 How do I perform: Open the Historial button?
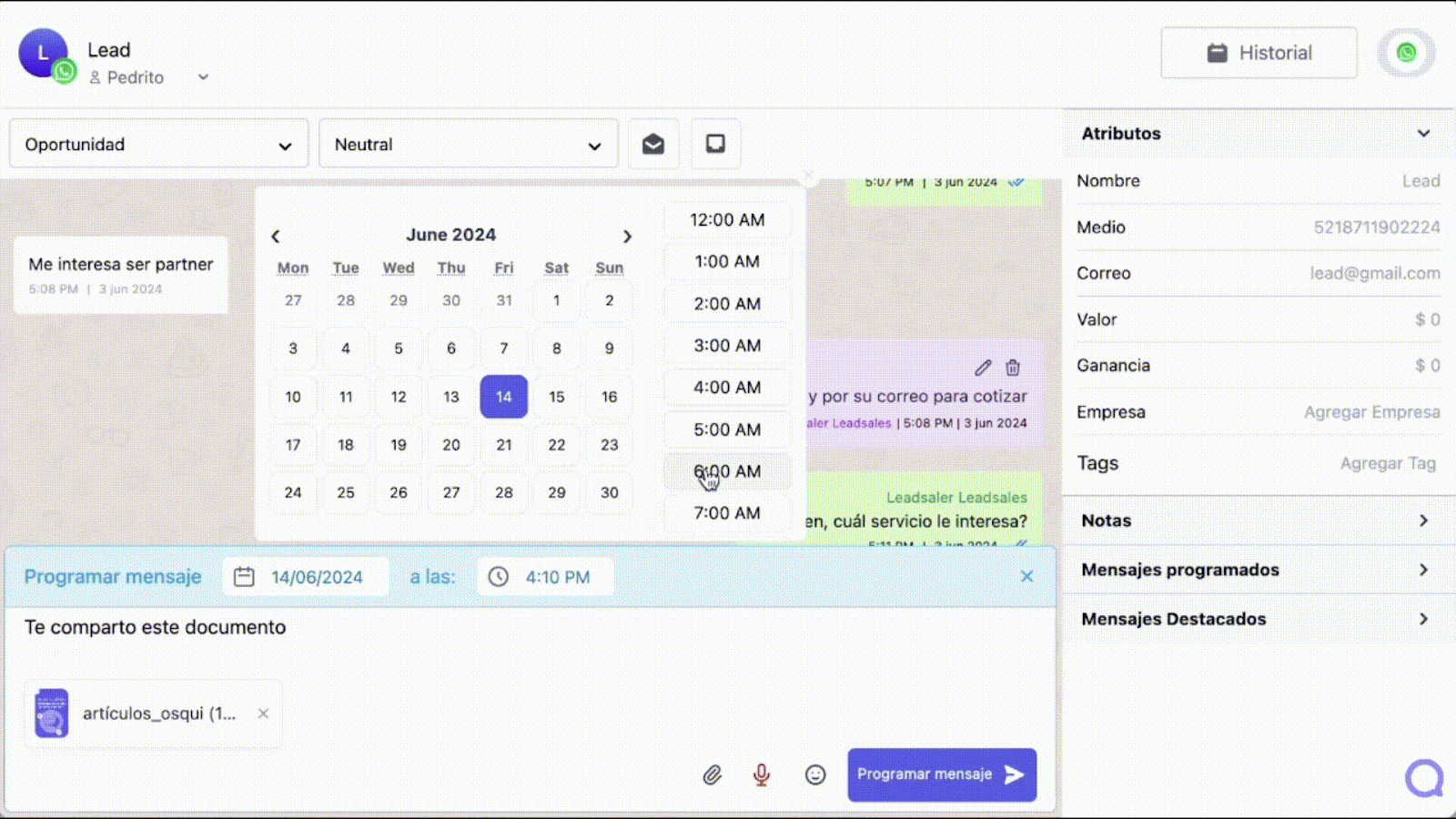coord(1259,53)
